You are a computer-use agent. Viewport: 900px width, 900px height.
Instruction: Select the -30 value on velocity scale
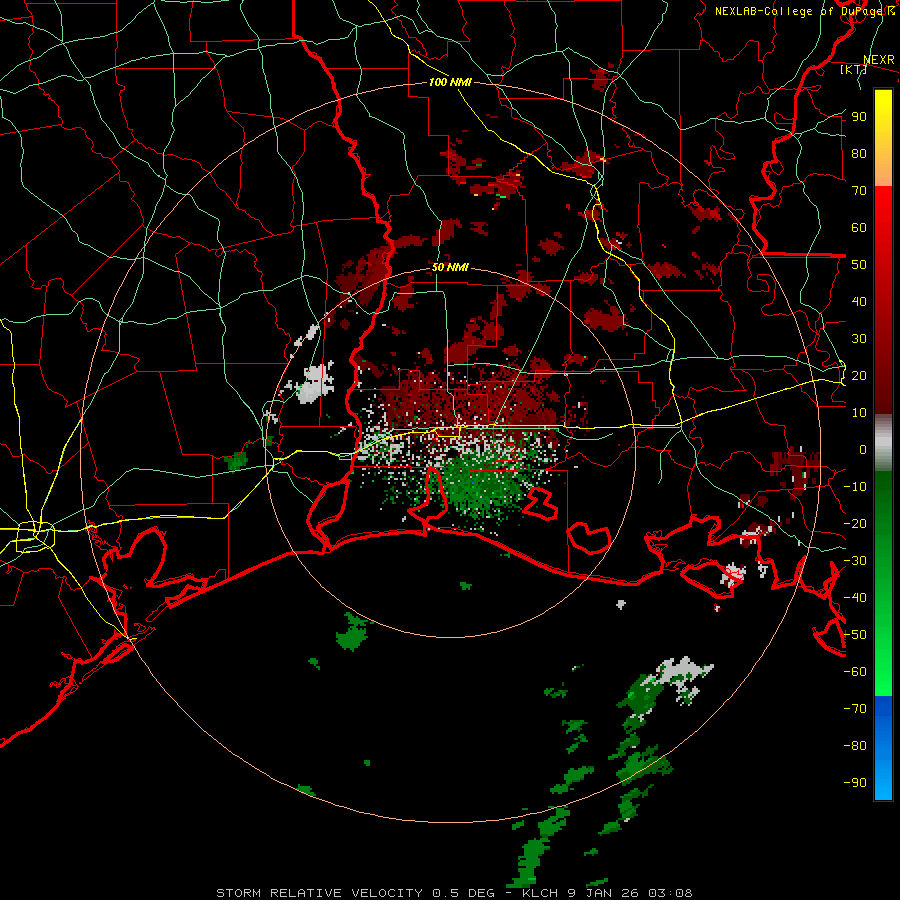(855, 561)
